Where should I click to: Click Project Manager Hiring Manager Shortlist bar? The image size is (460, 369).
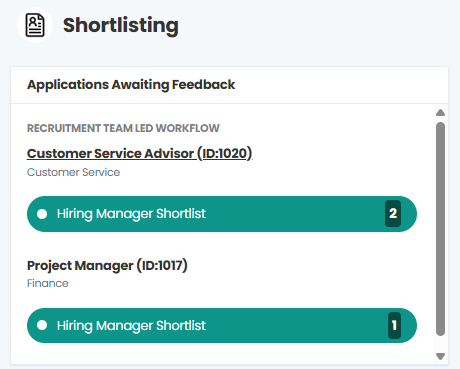click(222, 325)
